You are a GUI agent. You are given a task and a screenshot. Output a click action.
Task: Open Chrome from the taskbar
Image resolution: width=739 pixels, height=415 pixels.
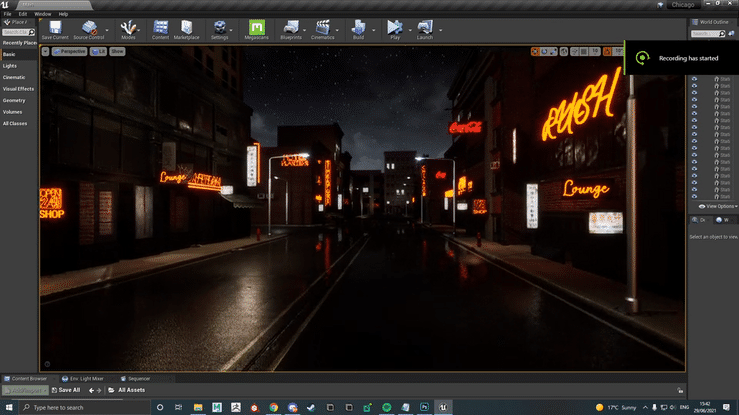(273, 407)
